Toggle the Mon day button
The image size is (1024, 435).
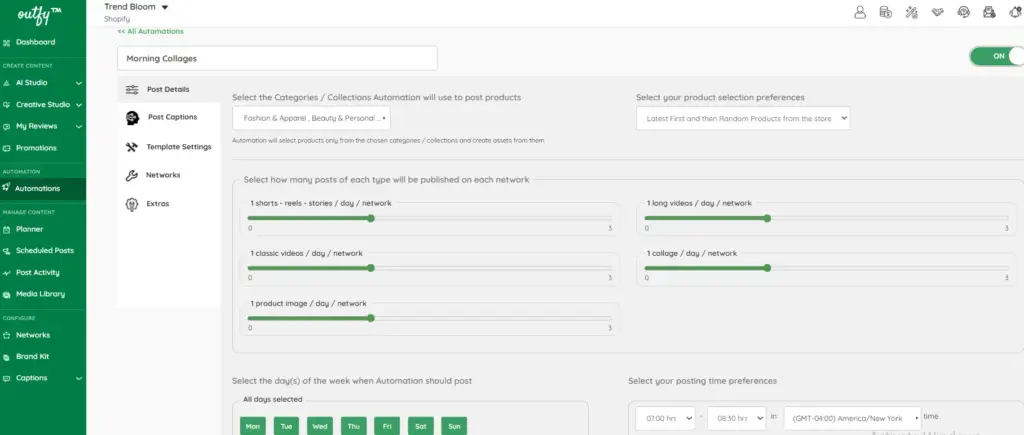(x=253, y=427)
